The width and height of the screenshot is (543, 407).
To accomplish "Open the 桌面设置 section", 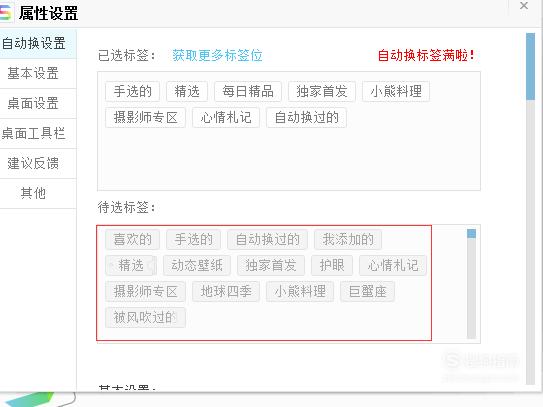I will point(37,104).
